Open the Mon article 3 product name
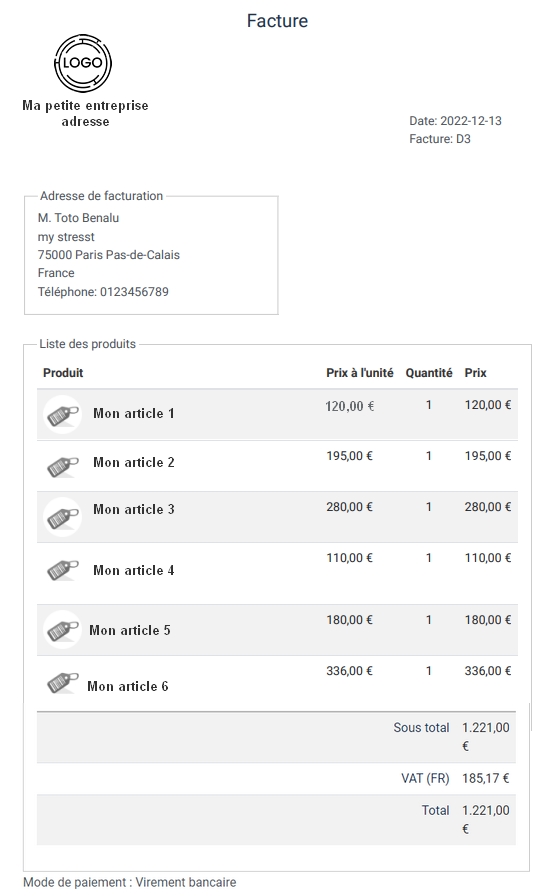Image resolution: width=546 pixels, height=896 pixels. [134, 509]
